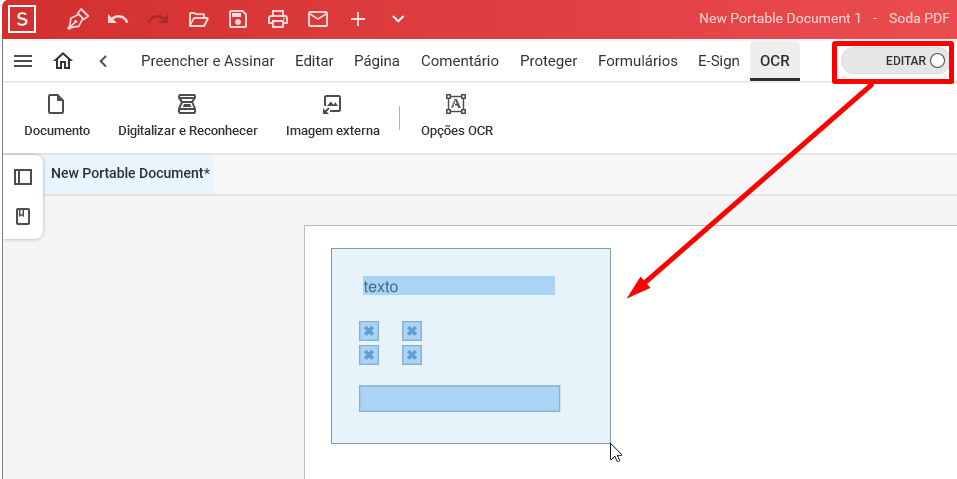Open the E-Sign tab
The image size is (957, 479).
click(718, 61)
